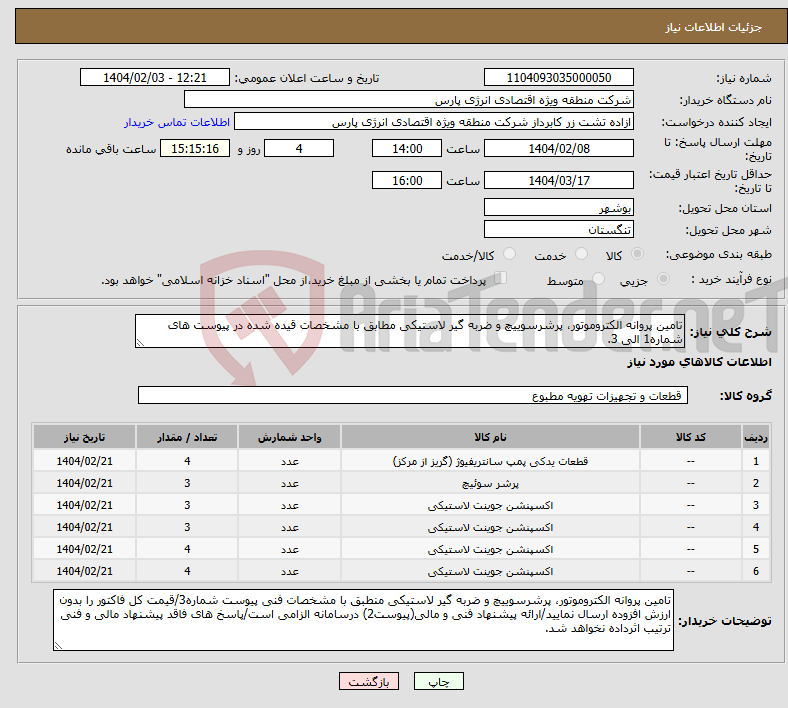788x708 pixels.
Task: Click the general description text area
Action: pos(410,331)
